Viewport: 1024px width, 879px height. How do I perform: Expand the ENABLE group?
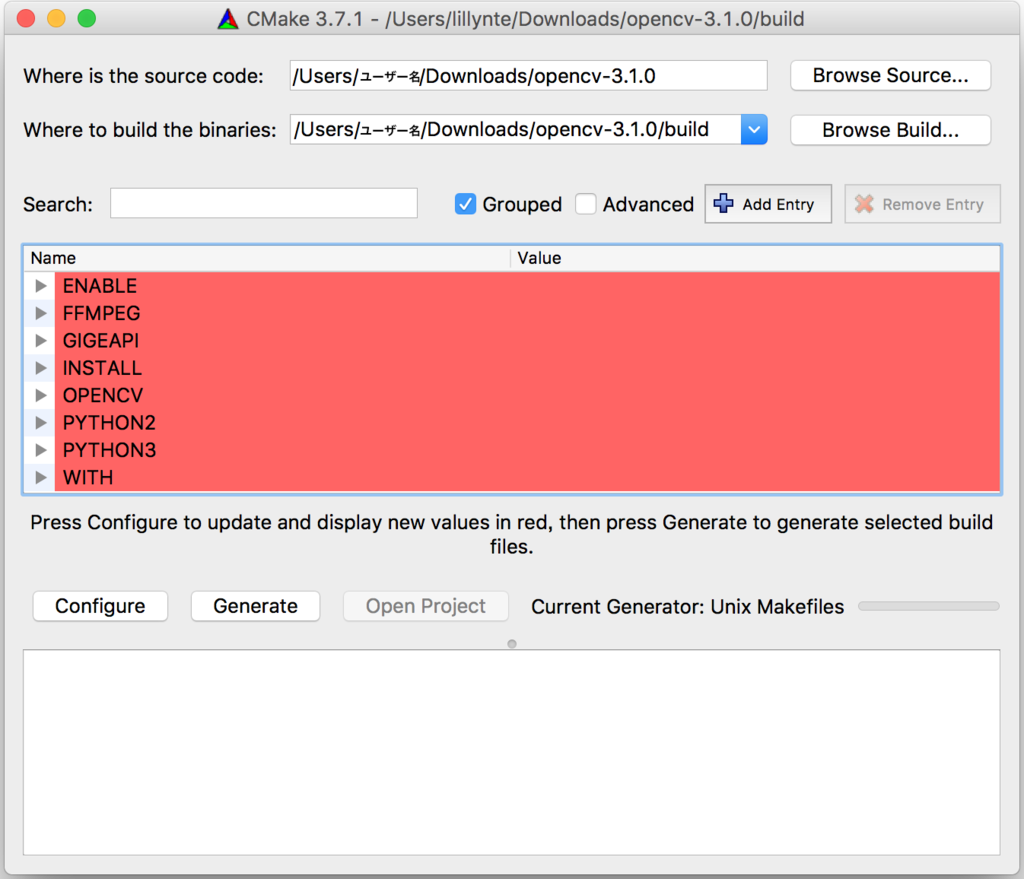[x=40, y=286]
